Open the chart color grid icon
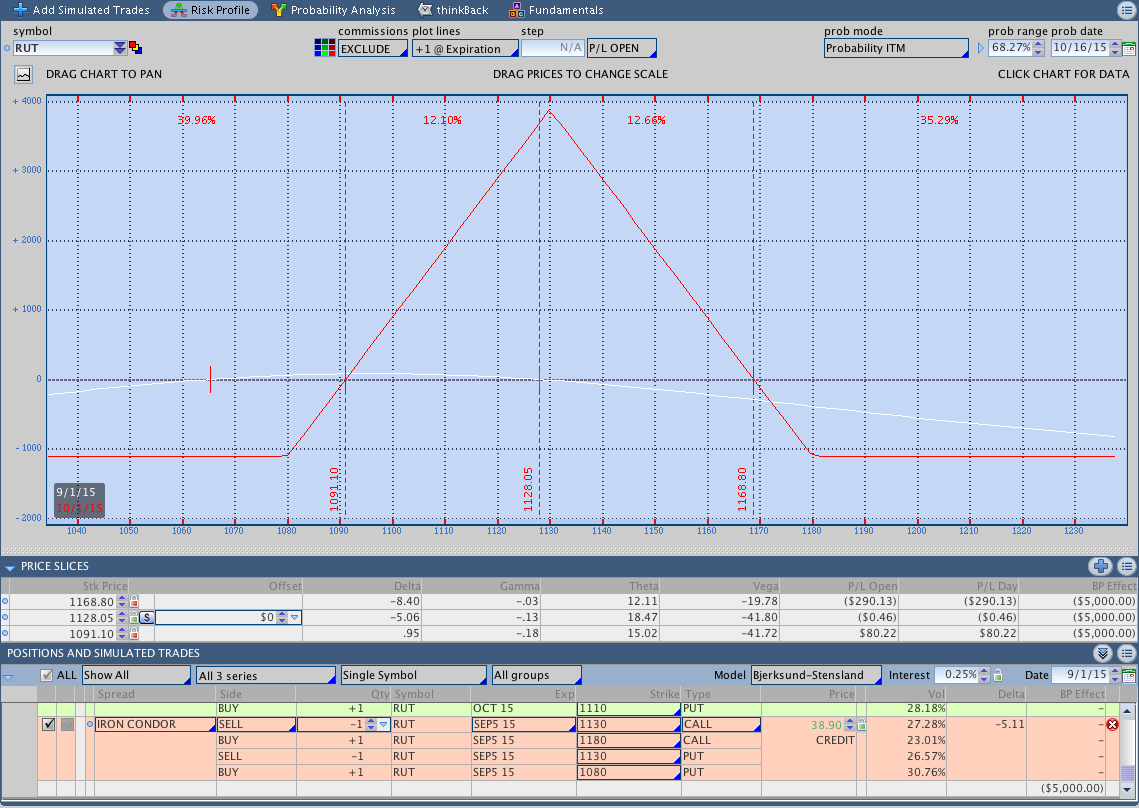 coord(325,48)
